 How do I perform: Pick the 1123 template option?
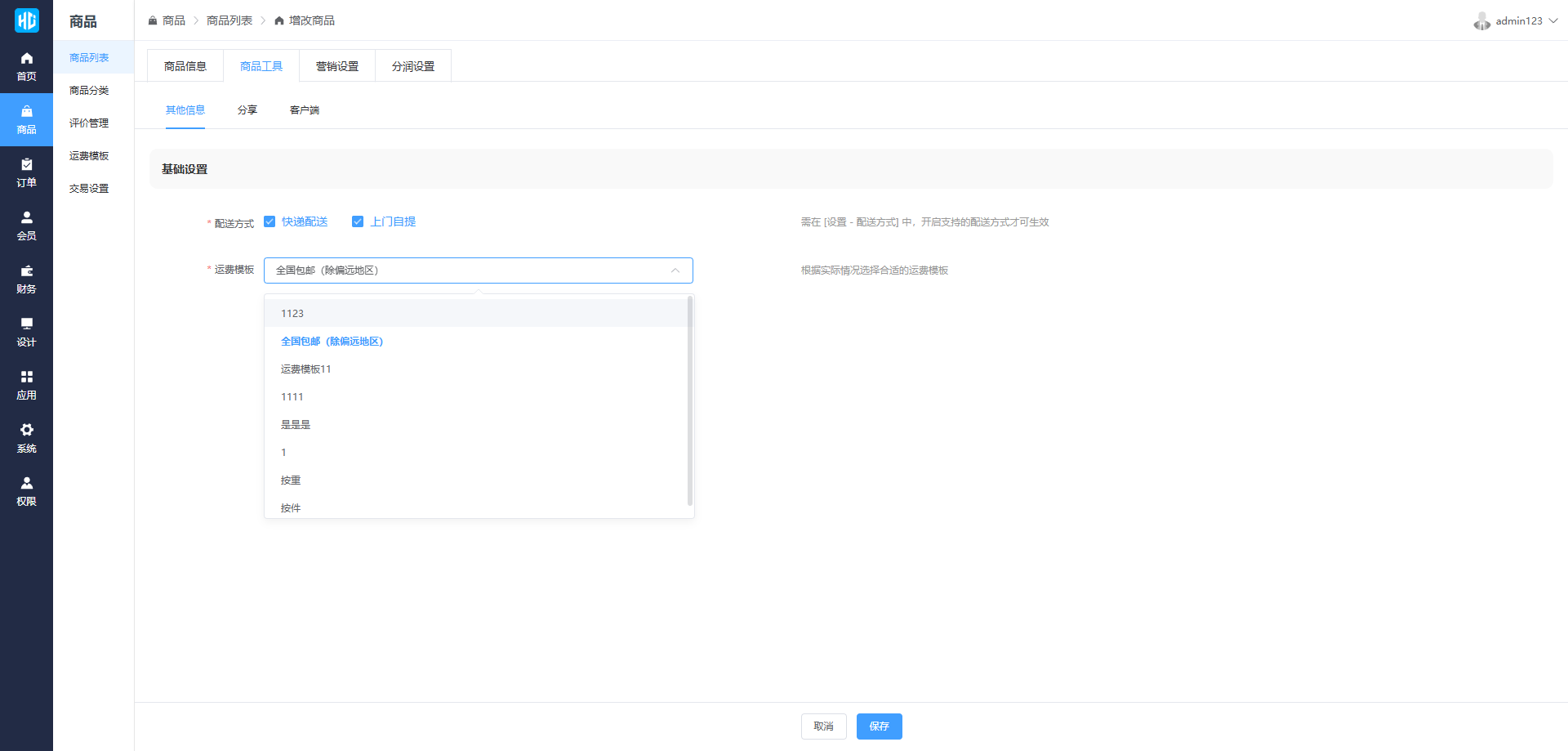coord(292,314)
